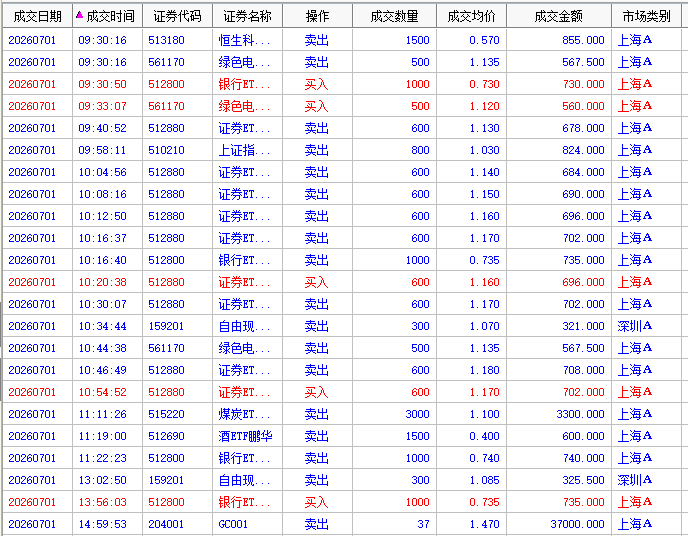Select time 10:34:44 row
The image size is (688, 536).
(x=102, y=326)
